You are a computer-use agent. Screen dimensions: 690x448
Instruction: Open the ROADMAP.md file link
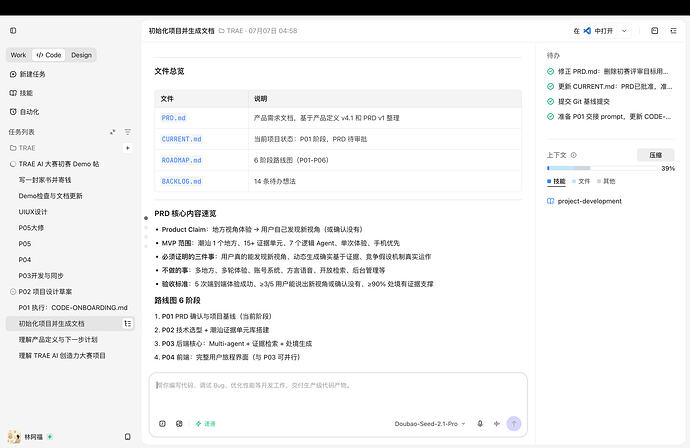pyautogui.click(x=181, y=160)
